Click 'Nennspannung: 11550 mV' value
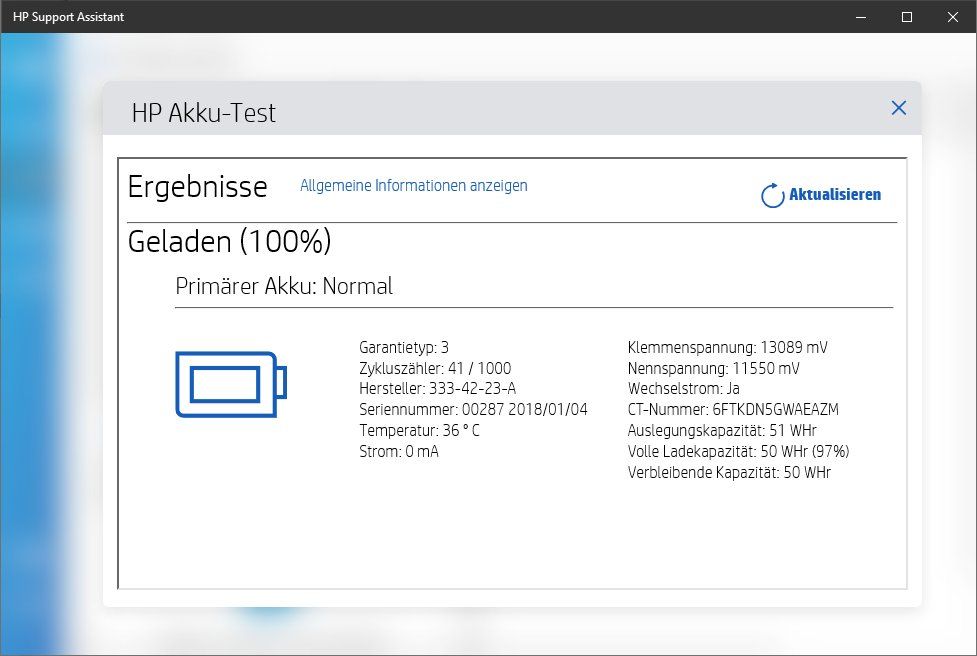Viewport: 977px width, 656px height. point(713,368)
